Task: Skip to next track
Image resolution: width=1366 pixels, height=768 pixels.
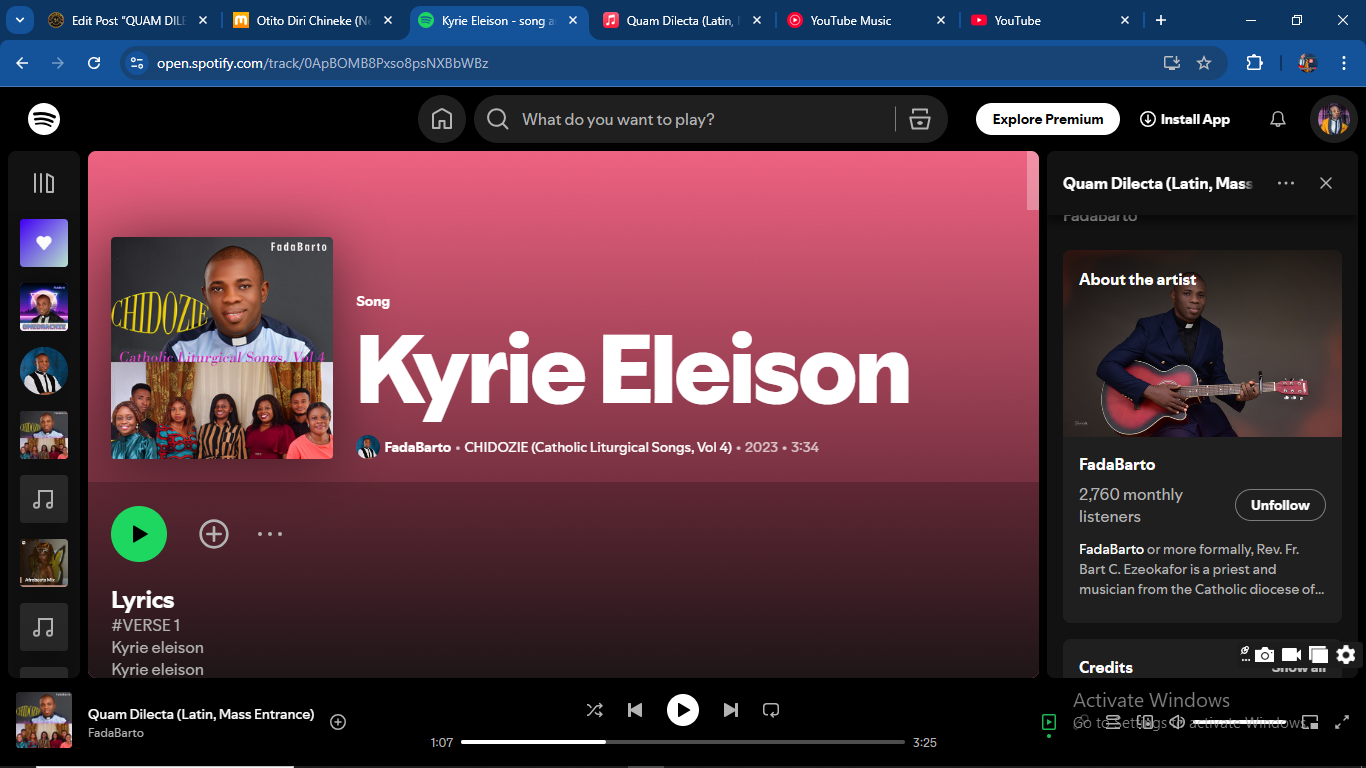Action: point(731,710)
